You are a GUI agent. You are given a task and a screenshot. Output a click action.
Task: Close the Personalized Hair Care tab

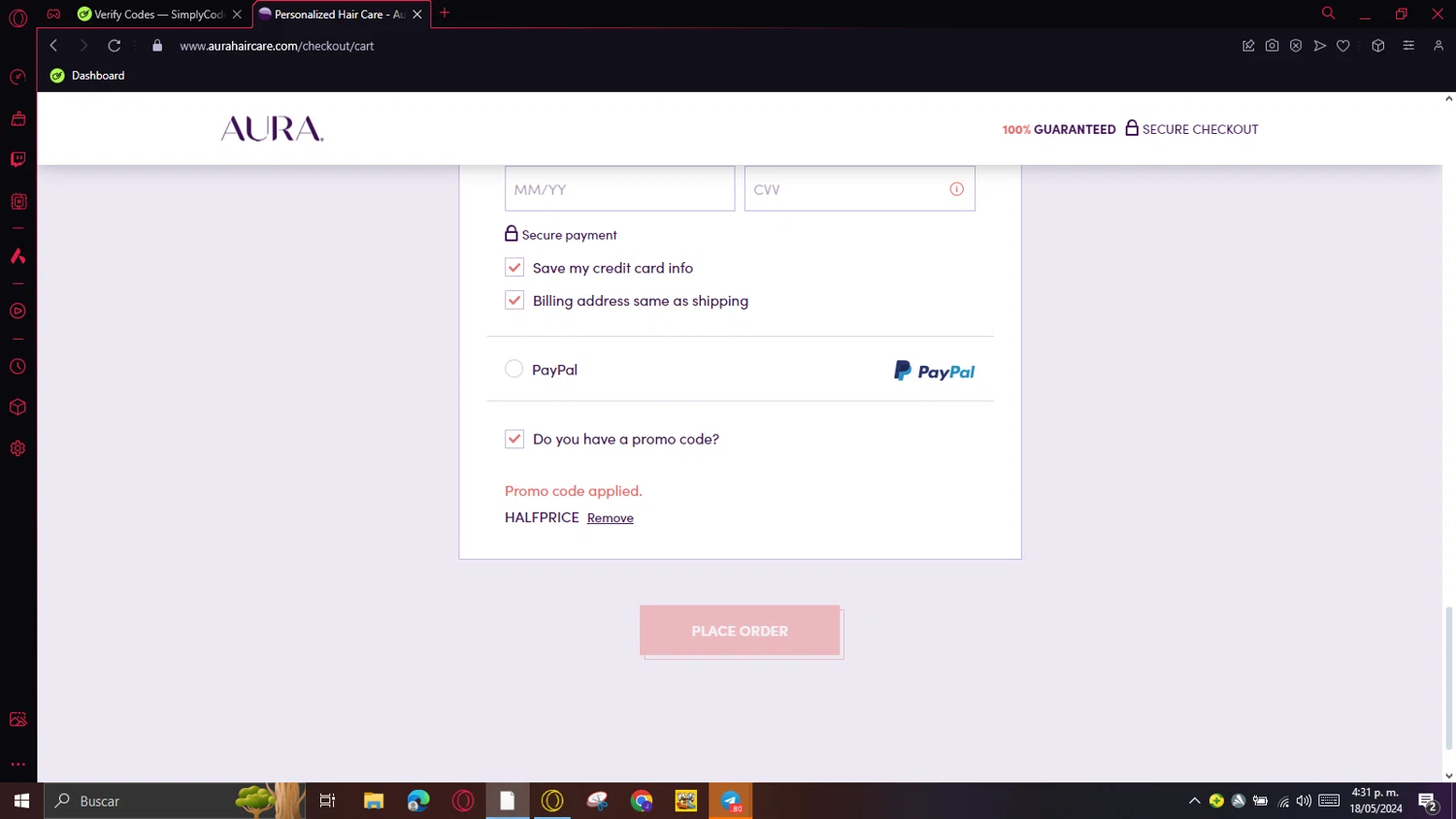pos(417,15)
